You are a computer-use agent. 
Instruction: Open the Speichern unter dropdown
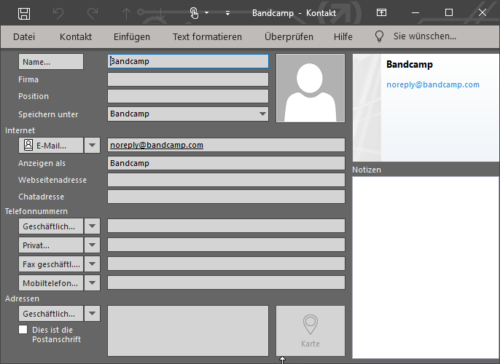click(262, 114)
